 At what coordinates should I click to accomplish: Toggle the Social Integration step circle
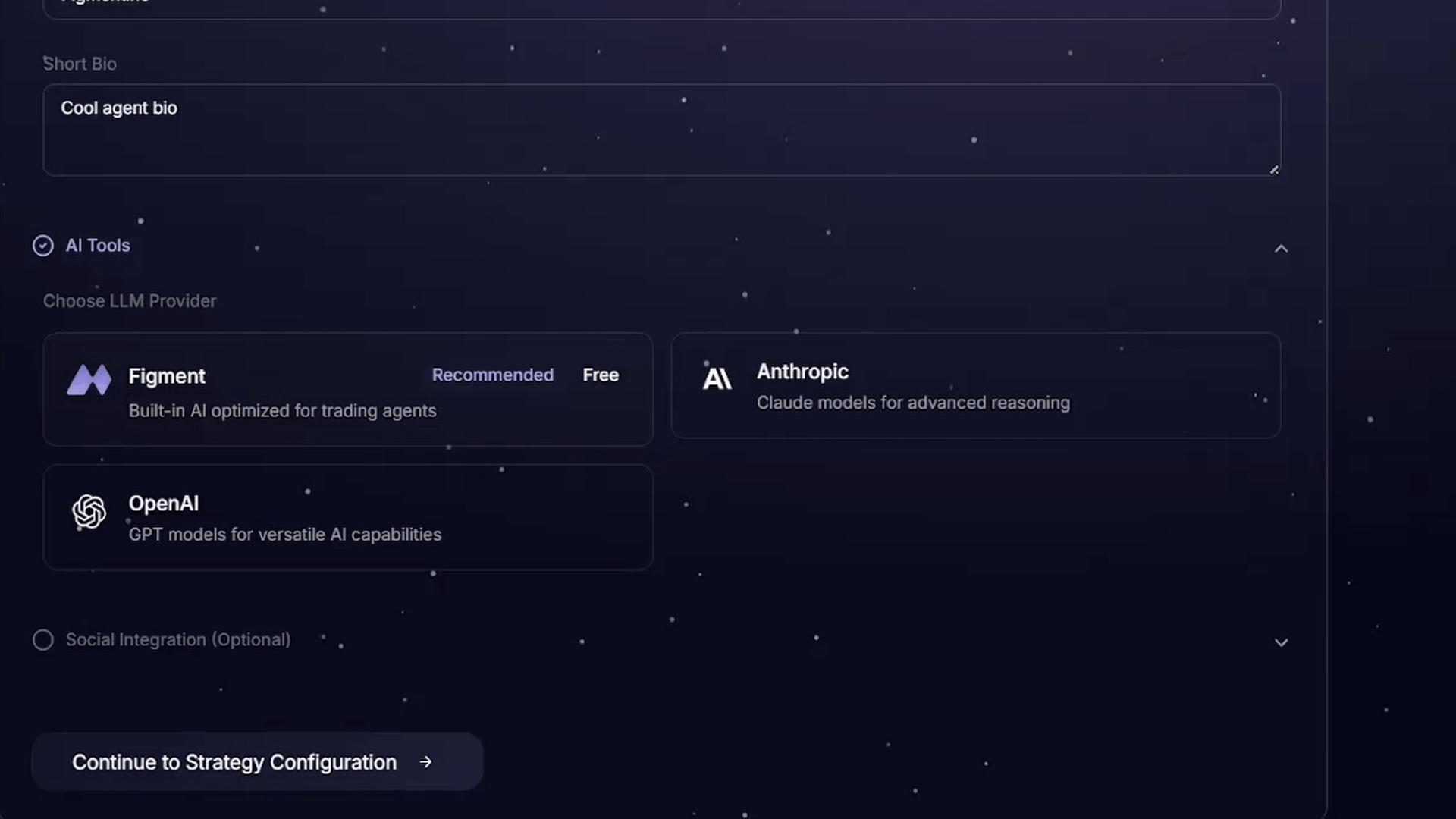pyautogui.click(x=43, y=640)
